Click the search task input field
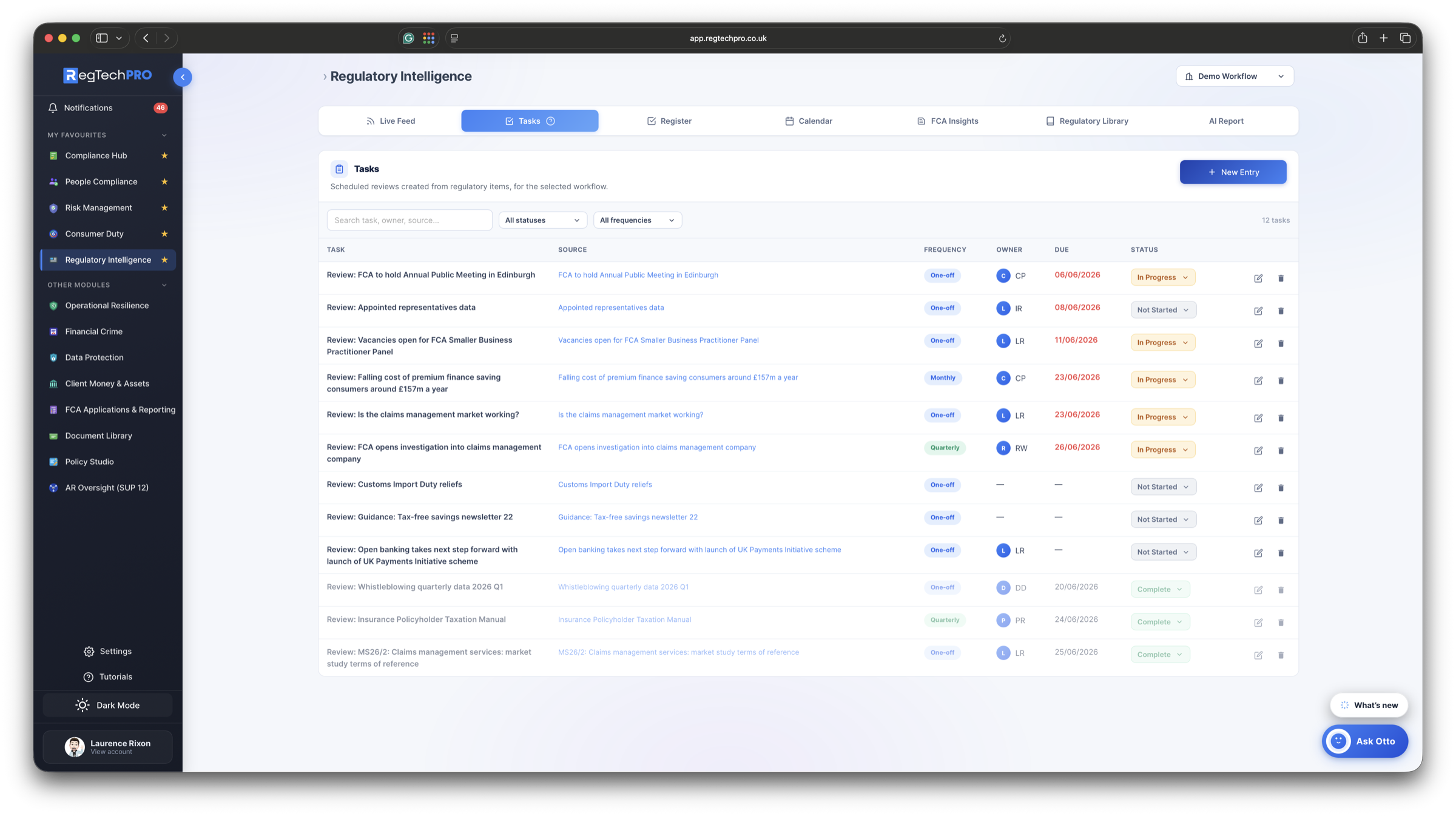1456x816 pixels. coord(409,220)
